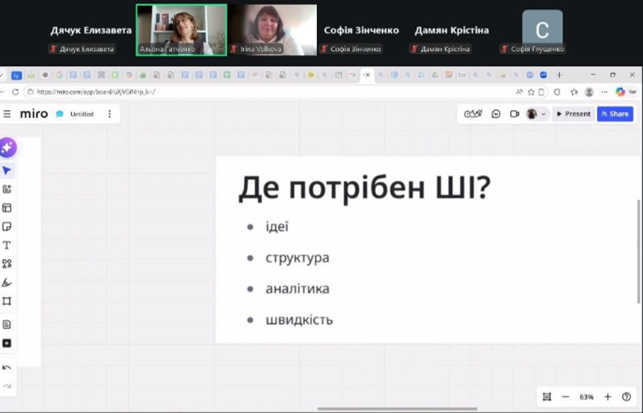Click the blue Share button
643x413 pixels.
[x=615, y=114]
